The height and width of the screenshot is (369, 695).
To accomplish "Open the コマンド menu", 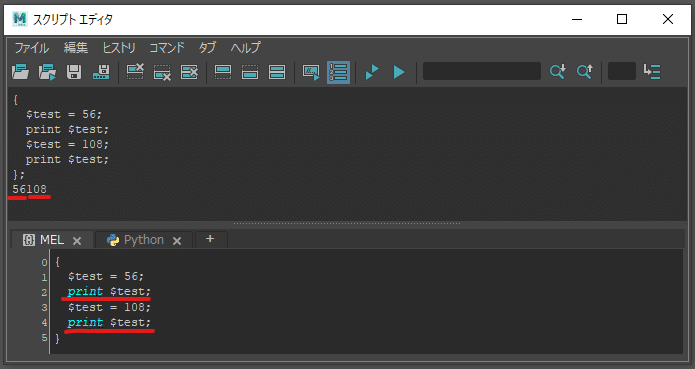I will click(167, 47).
